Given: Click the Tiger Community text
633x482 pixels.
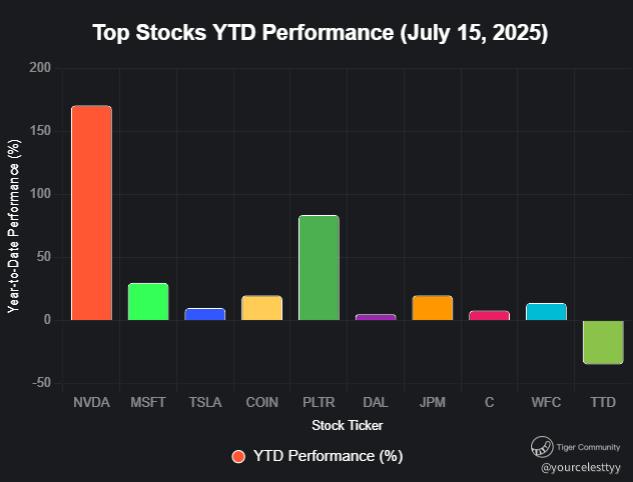Looking at the screenshot, I should click(590, 447).
